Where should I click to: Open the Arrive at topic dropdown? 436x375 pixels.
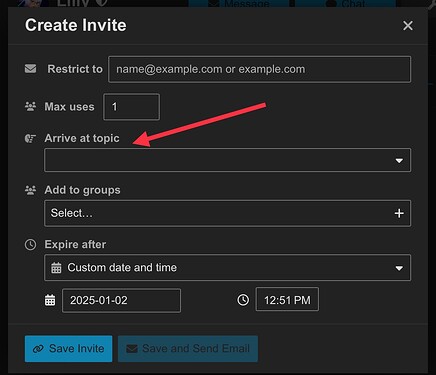click(227, 160)
